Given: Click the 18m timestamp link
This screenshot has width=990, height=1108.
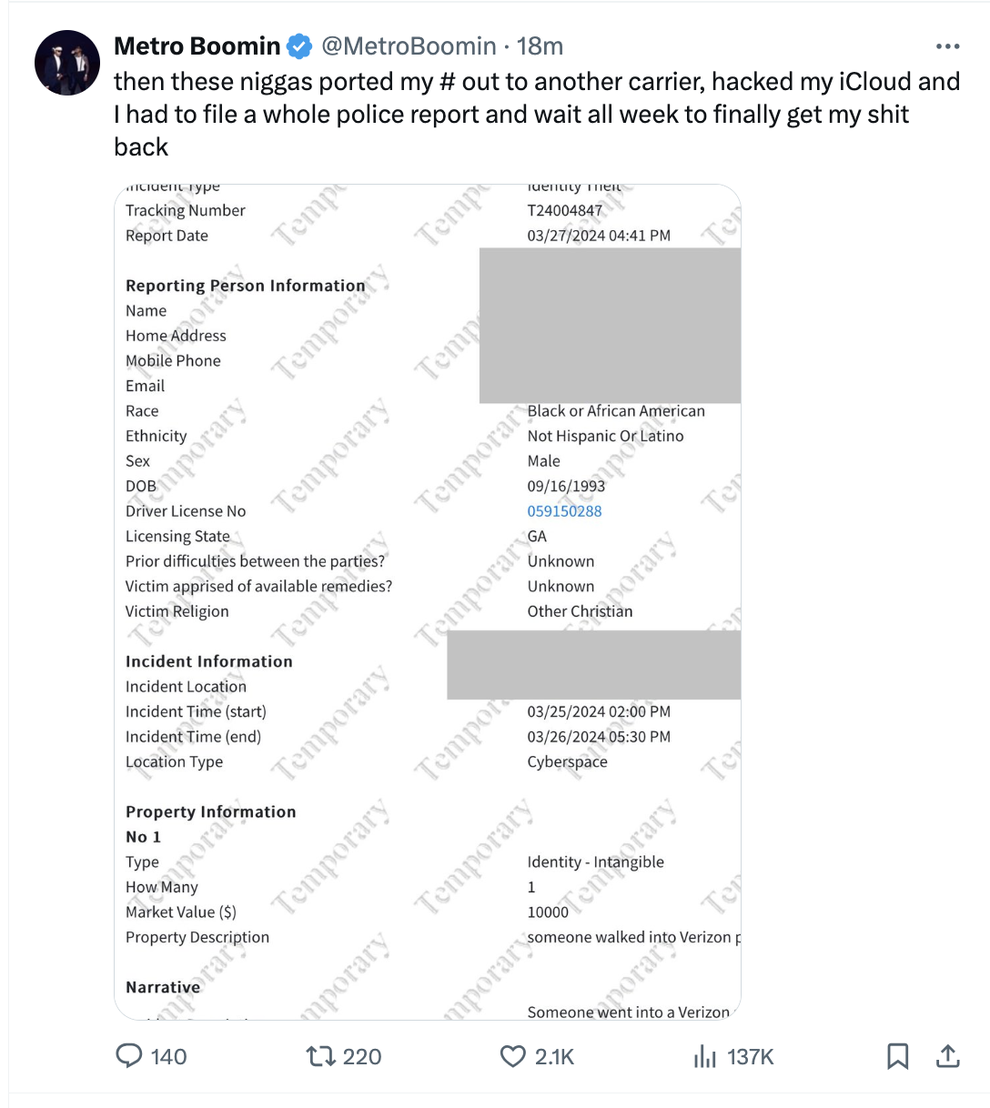Looking at the screenshot, I should point(541,45).
